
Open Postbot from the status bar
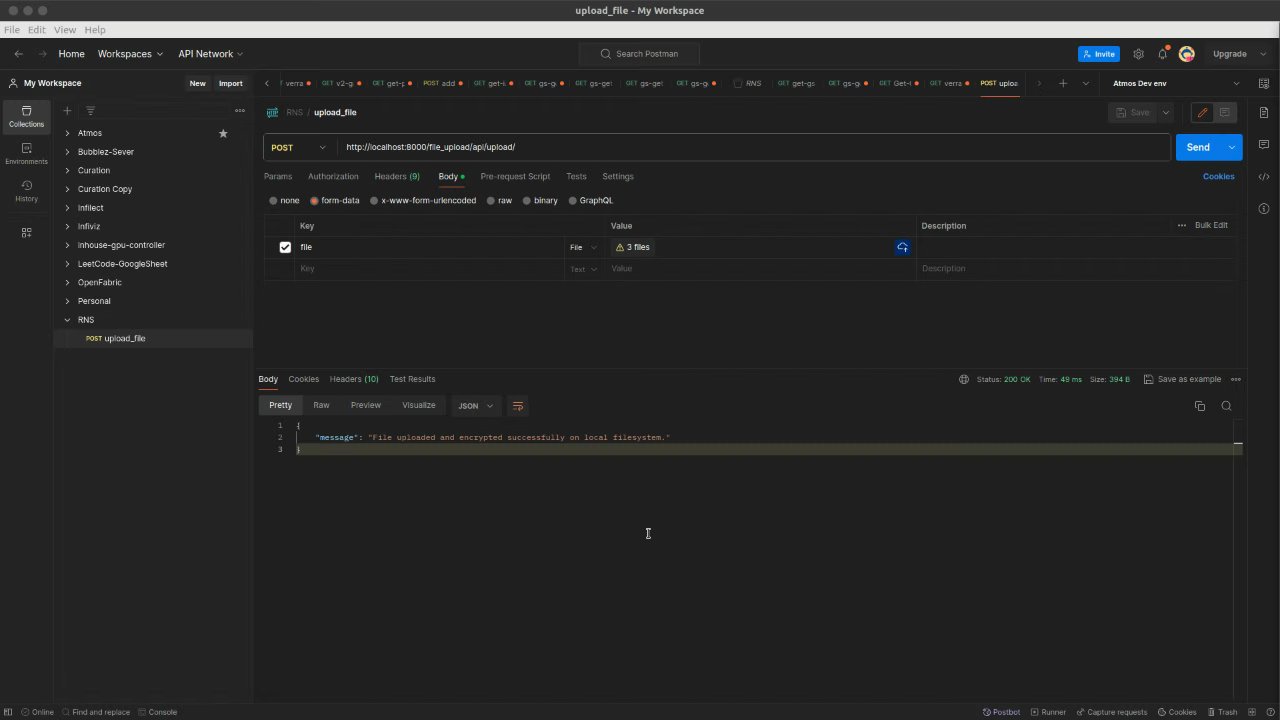(1000, 712)
